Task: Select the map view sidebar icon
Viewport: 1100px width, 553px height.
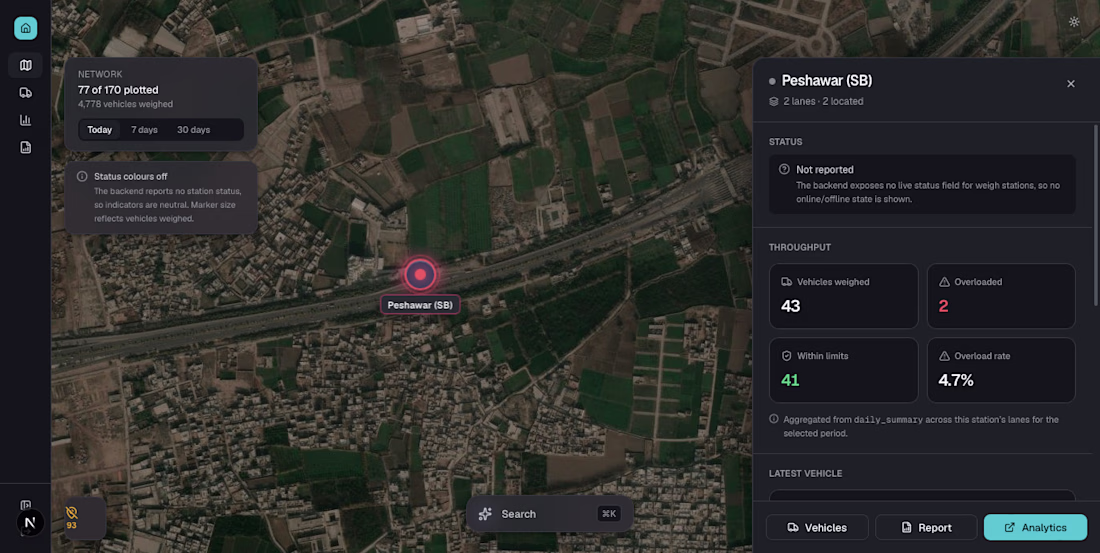Action: pos(25,65)
